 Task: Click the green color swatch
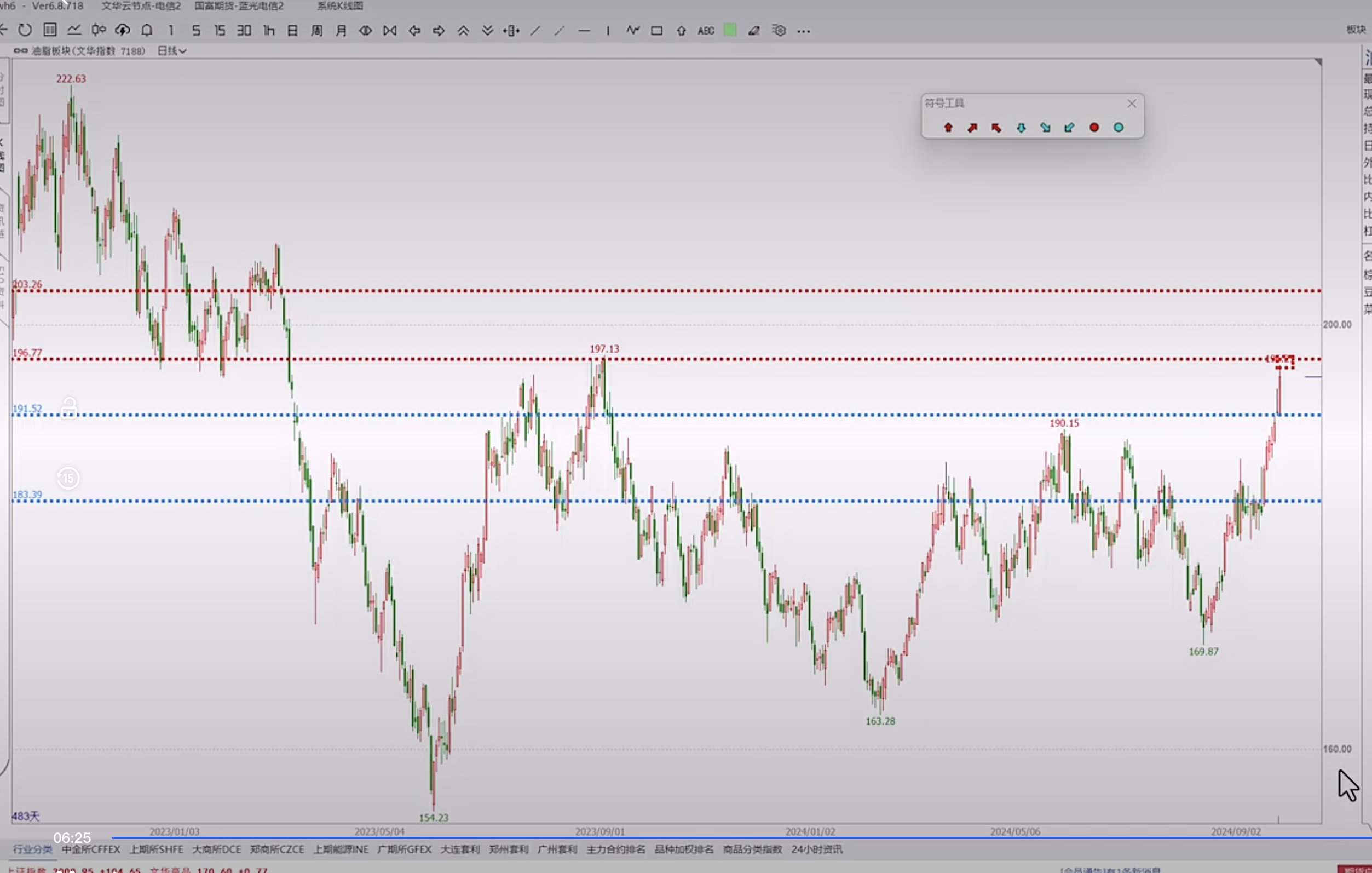coord(730,30)
